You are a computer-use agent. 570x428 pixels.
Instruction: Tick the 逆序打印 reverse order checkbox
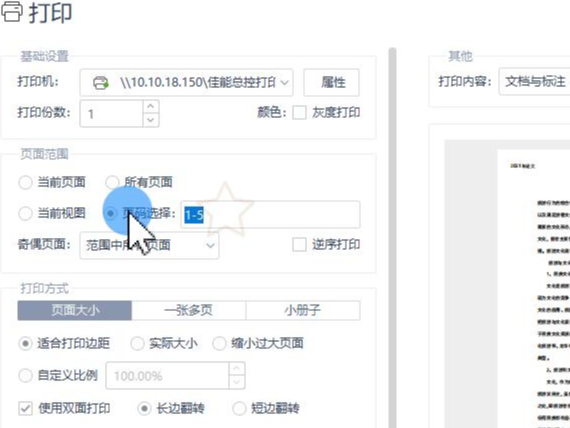click(299, 245)
